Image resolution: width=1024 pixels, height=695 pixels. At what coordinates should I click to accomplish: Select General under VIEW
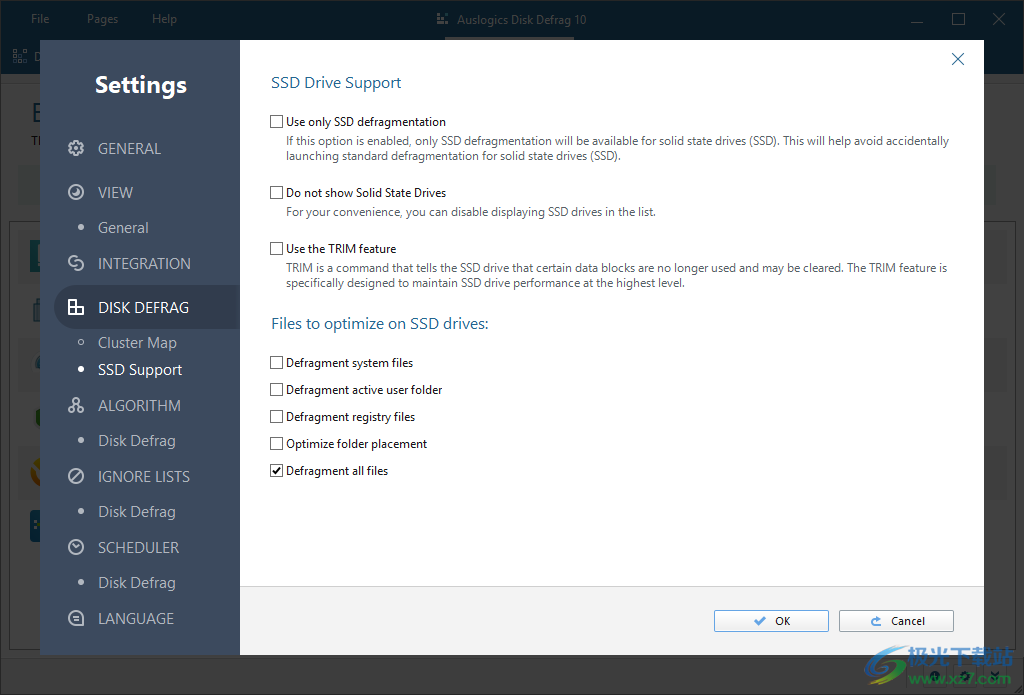(123, 228)
